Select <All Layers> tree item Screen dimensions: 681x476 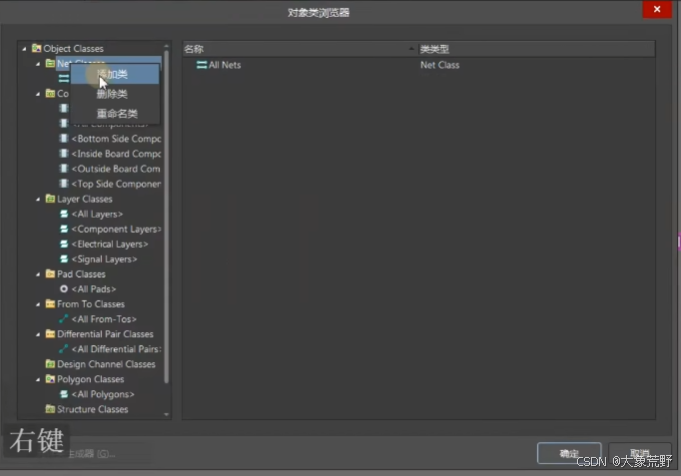97,214
